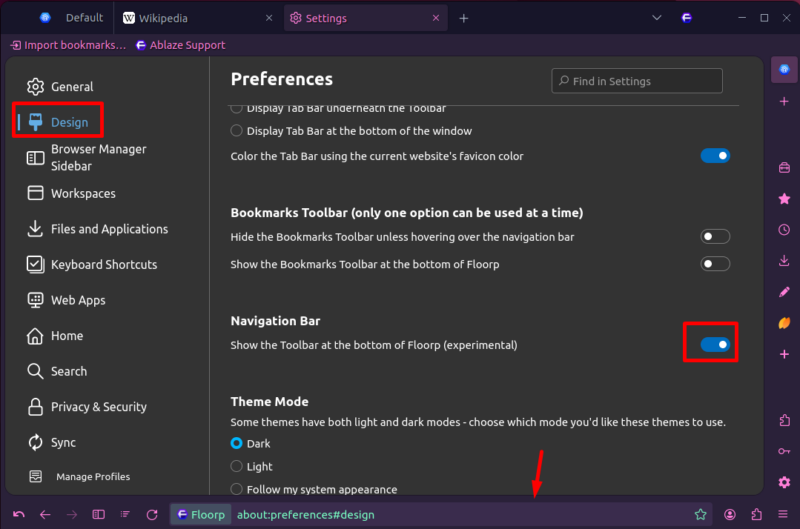Click the orange leaf sidebar icon
The width and height of the screenshot is (800, 529).
784,323
